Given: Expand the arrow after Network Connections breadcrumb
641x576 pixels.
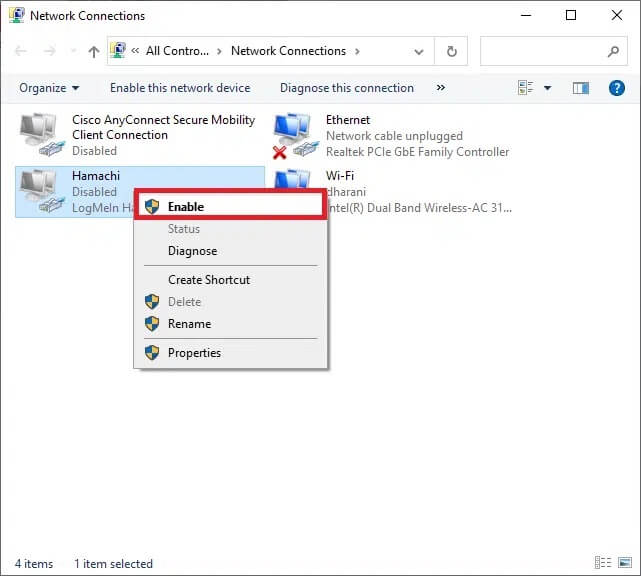Looking at the screenshot, I should (x=357, y=52).
